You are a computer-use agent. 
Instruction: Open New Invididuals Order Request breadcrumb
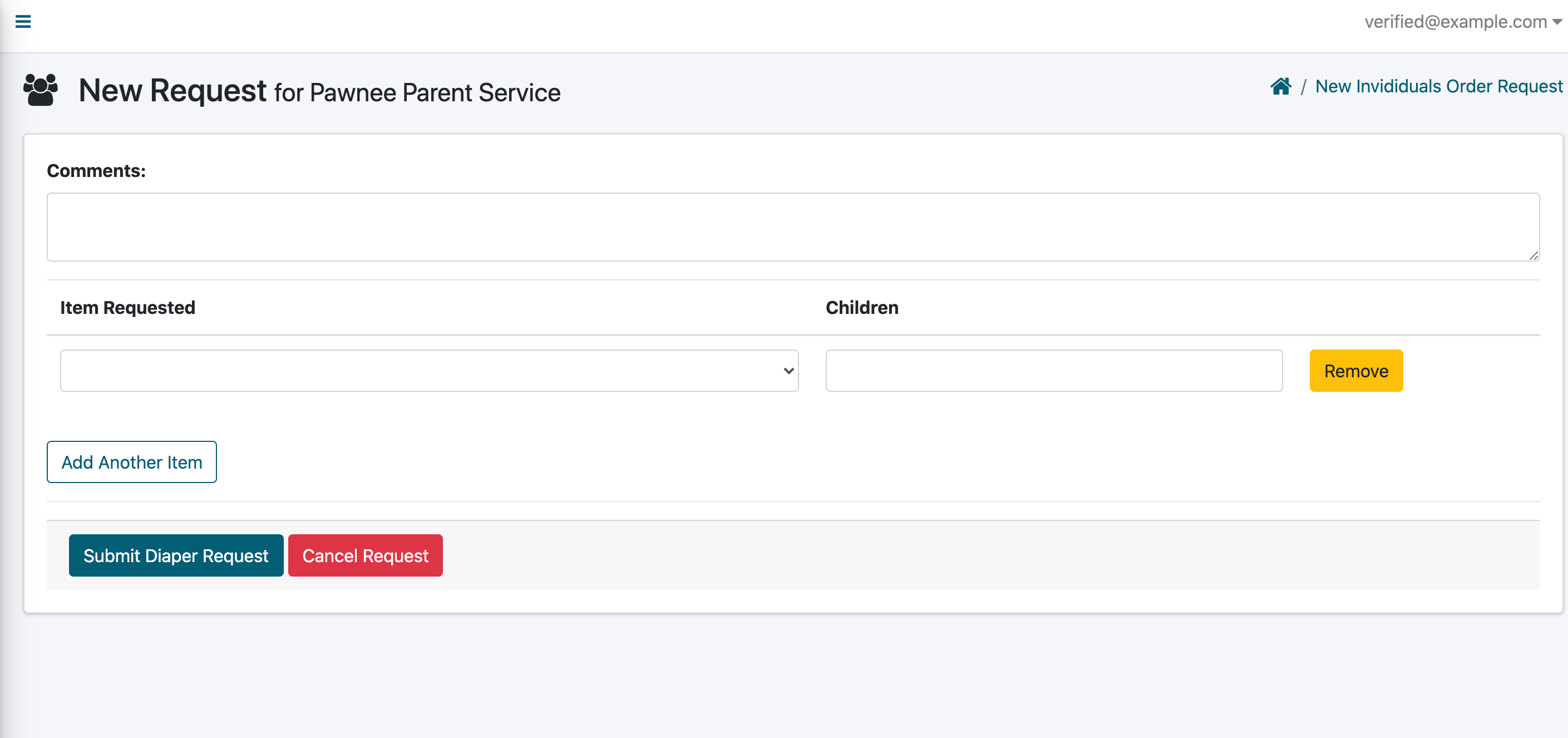[x=1438, y=86]
